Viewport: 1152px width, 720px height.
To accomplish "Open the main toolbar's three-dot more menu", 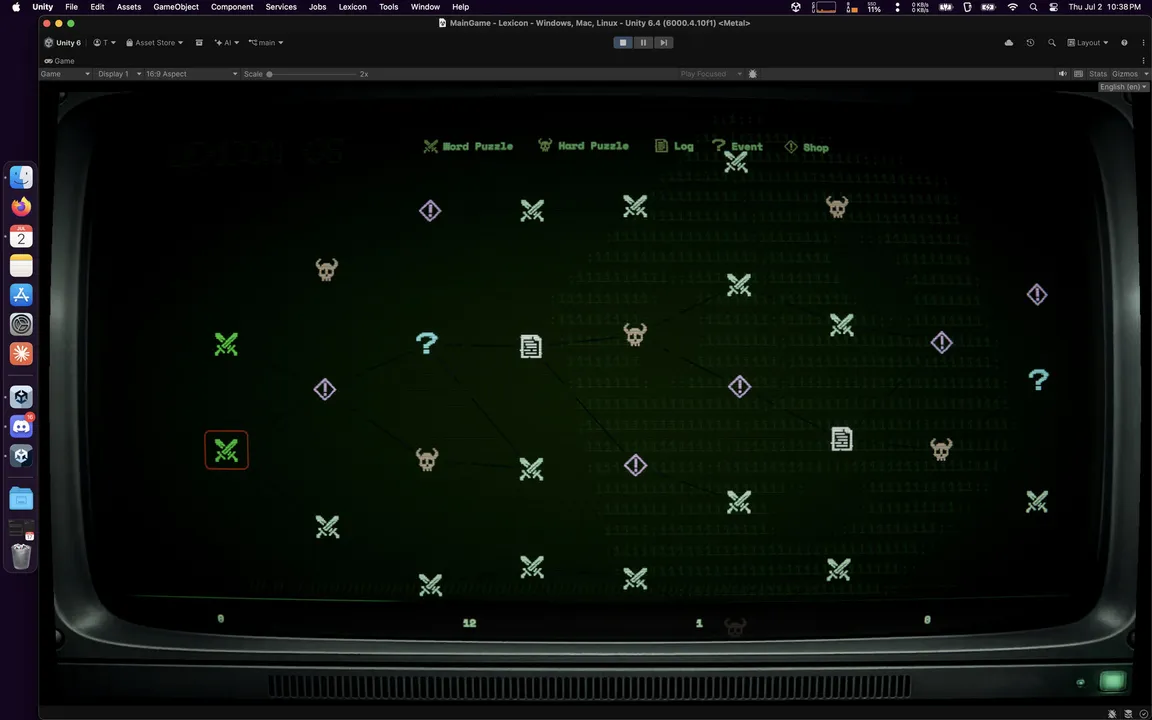I will pos(1143,43).
